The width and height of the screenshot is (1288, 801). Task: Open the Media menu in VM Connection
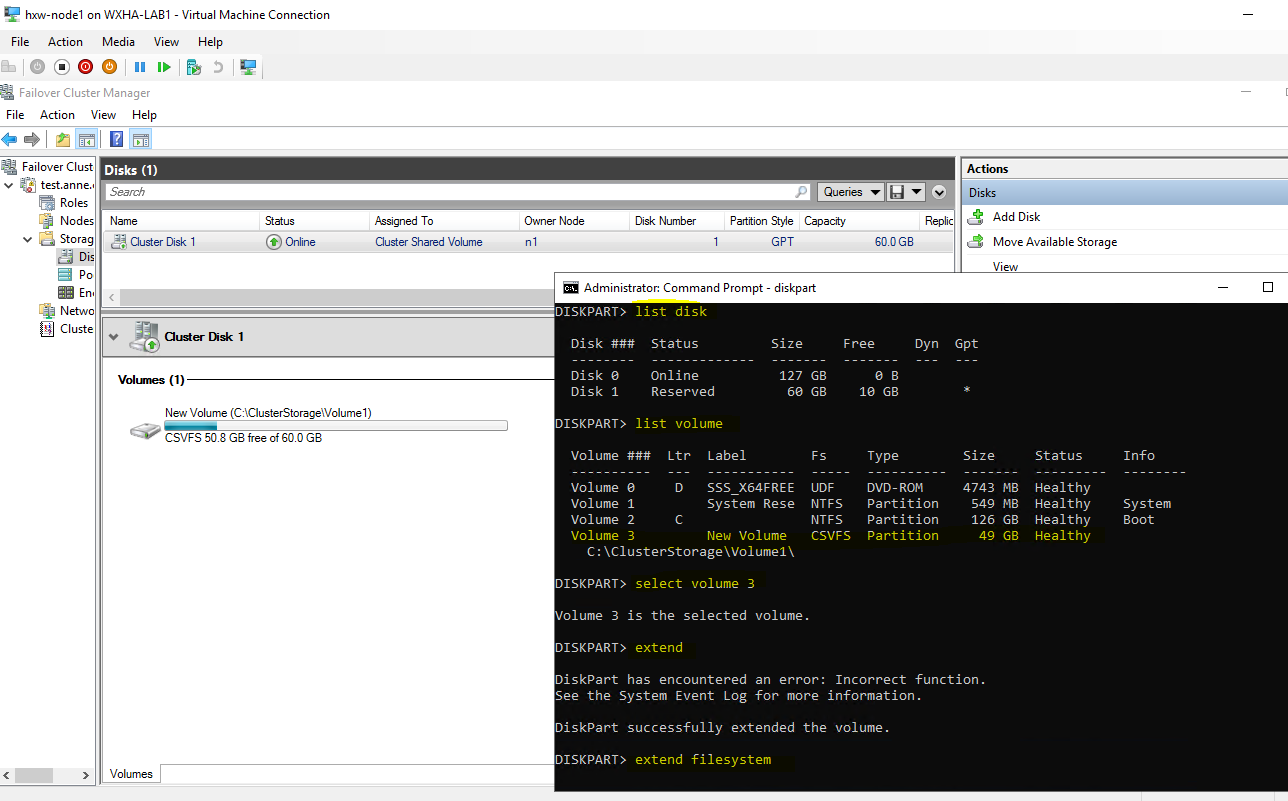click(118, 42)
